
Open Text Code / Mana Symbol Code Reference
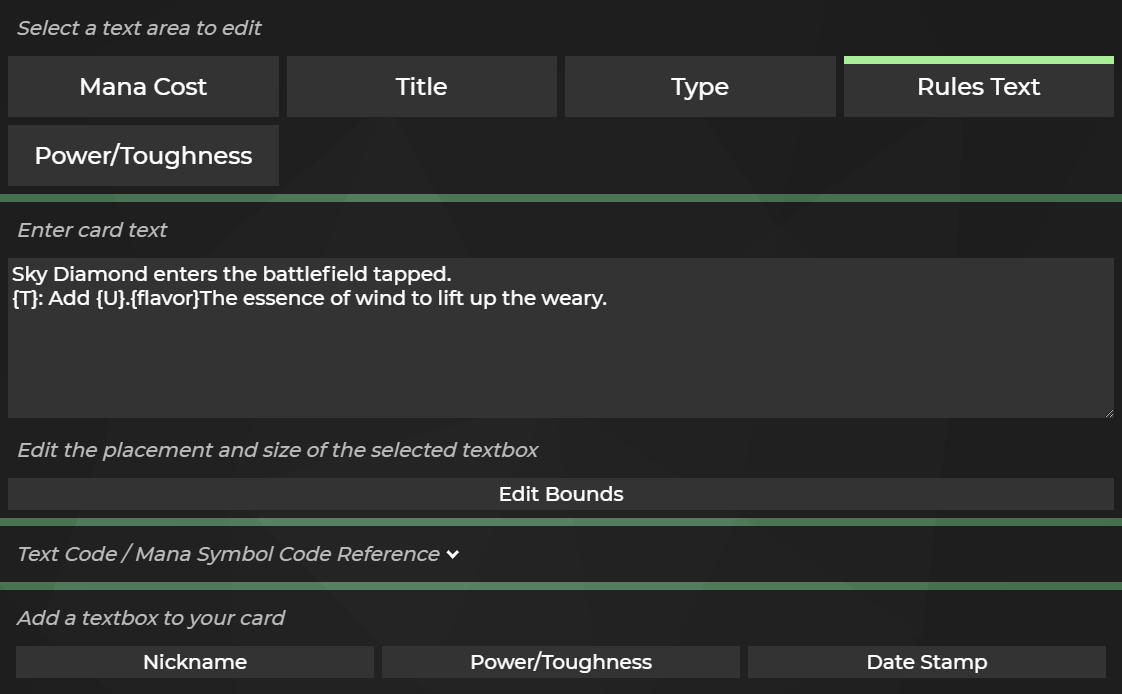(x=228, y=554)
